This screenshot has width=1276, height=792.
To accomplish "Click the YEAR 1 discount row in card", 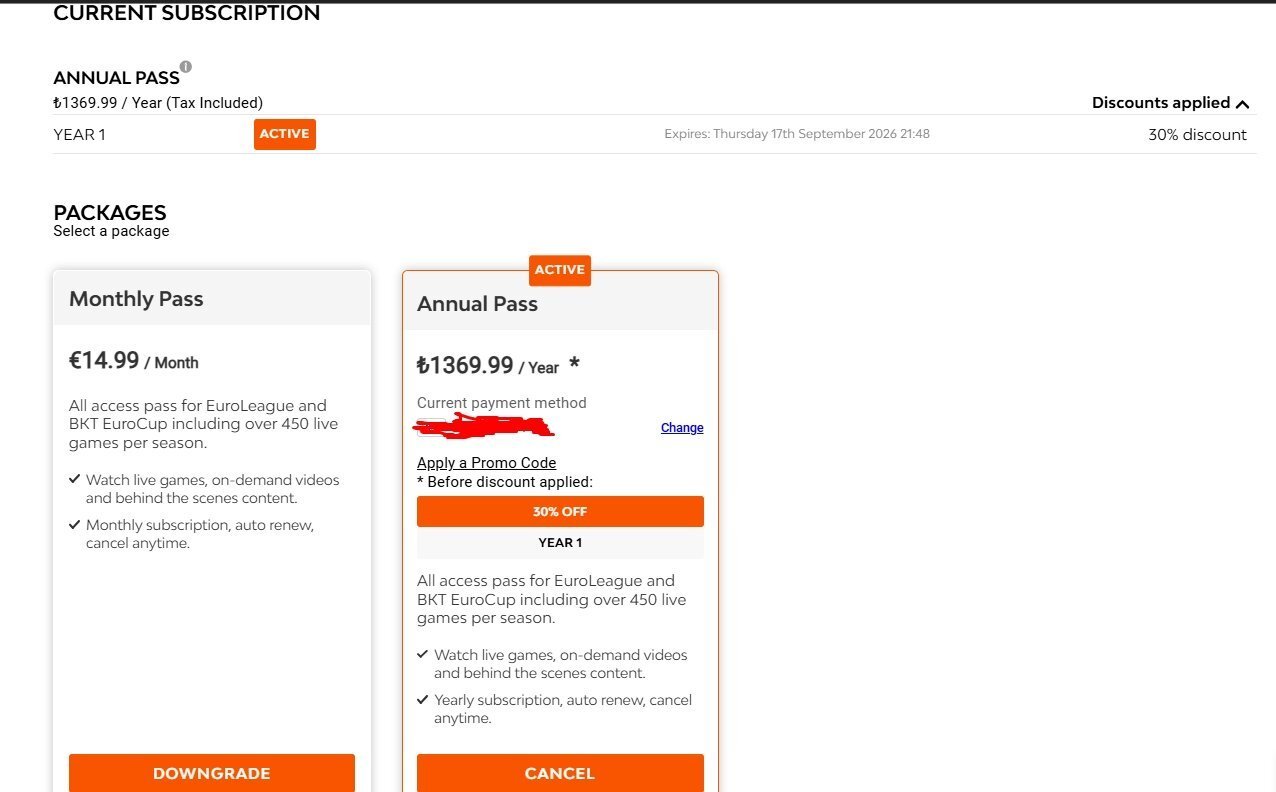I will tap(560, 543).
